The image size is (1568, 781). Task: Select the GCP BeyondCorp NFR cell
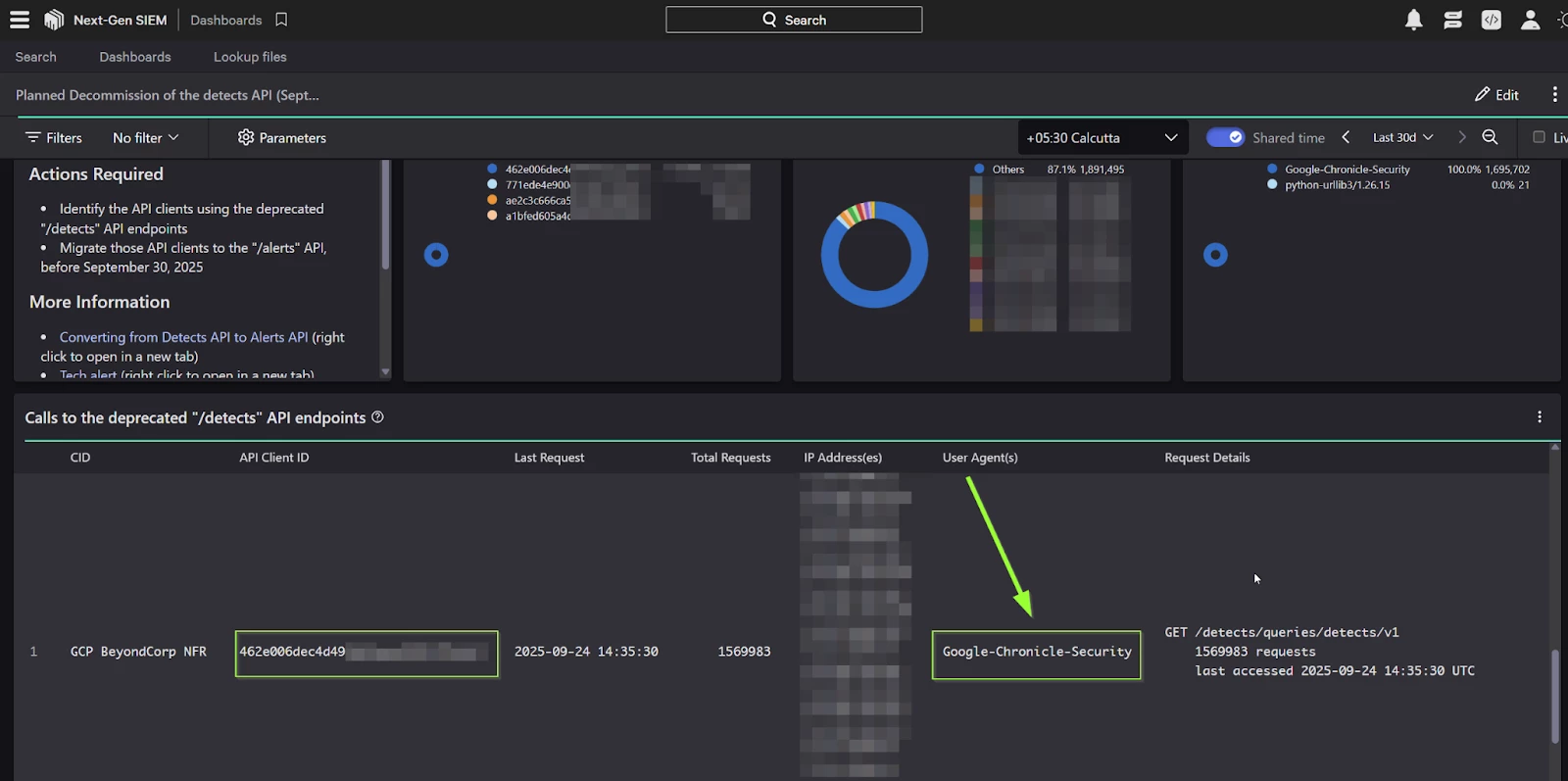tap(138, 652)
